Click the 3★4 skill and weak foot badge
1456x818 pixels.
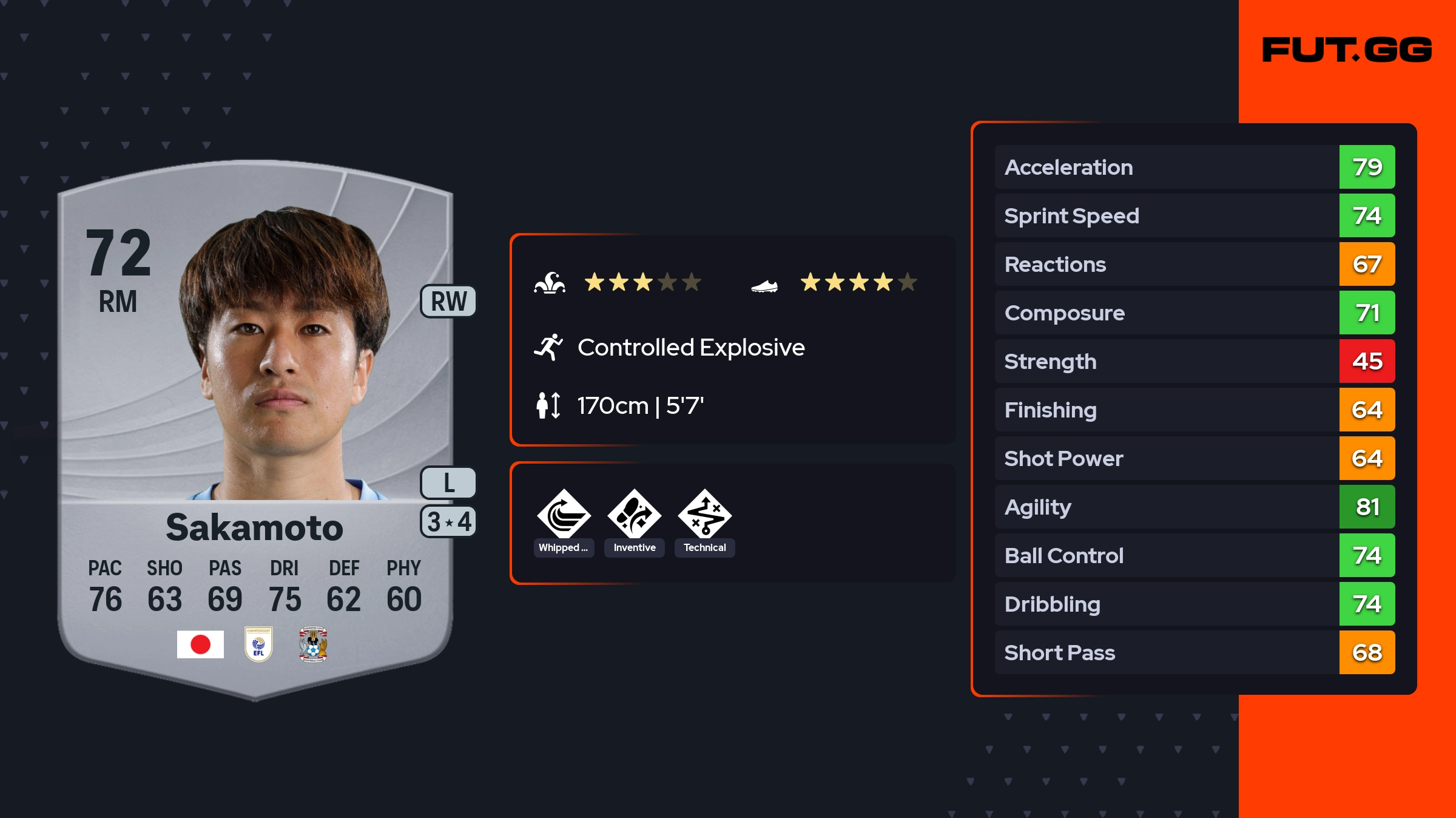click(x=449, y=522)
